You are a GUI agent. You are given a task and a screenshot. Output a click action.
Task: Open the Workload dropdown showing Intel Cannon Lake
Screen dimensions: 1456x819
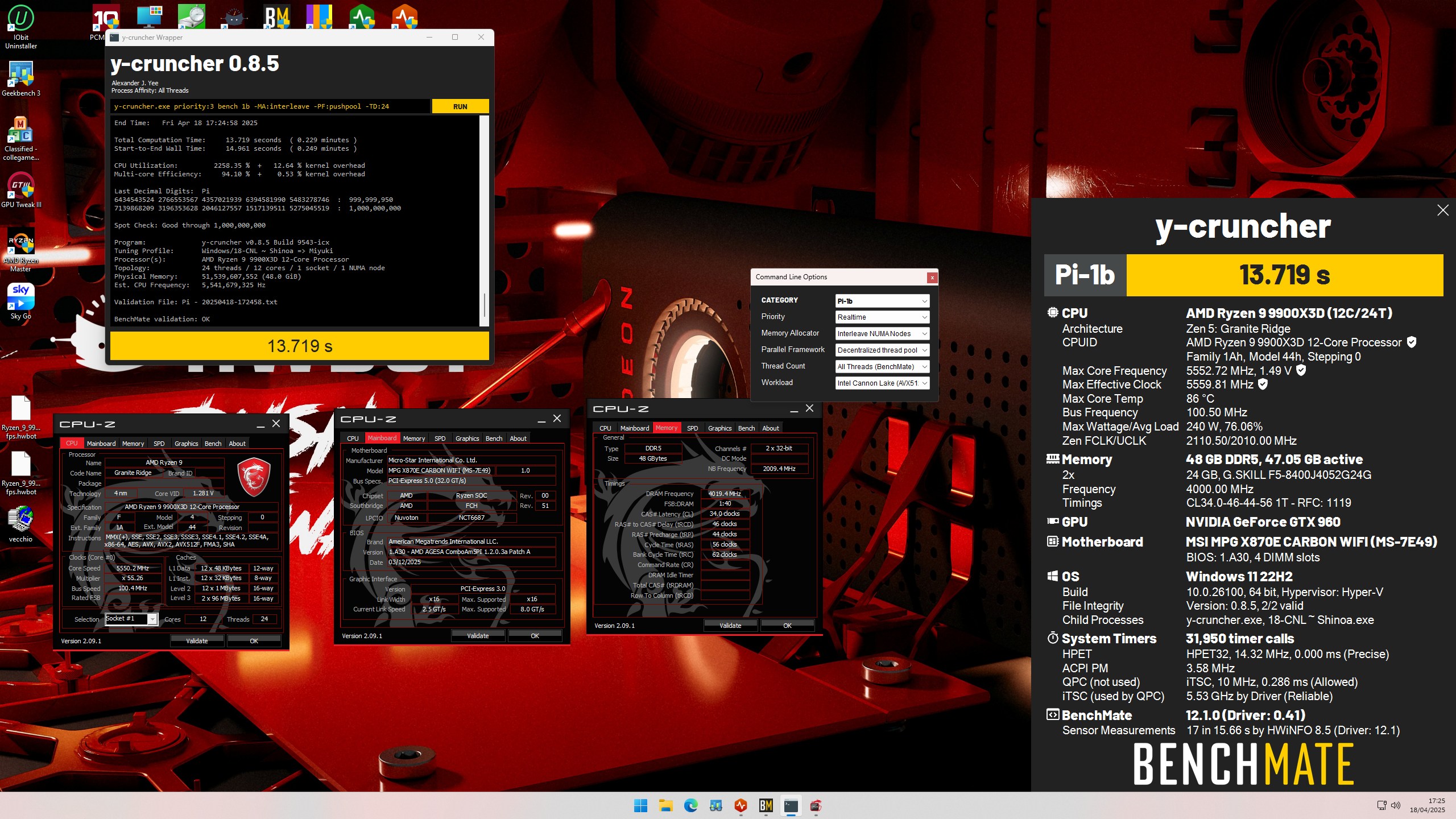pyautogui.click(x=882, y=383)
